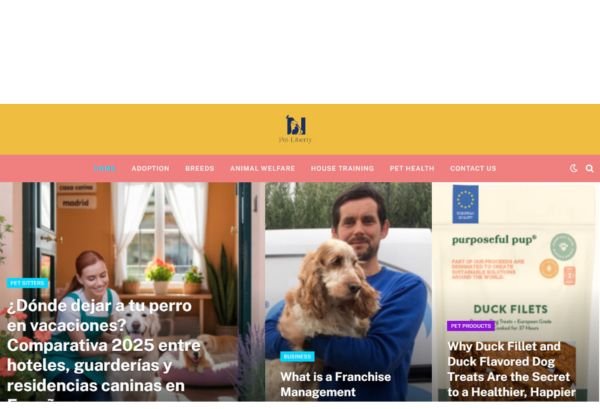Open the Pet Health menu item
Viewport: 600px width, 409px height.
(x=412, y=168)
